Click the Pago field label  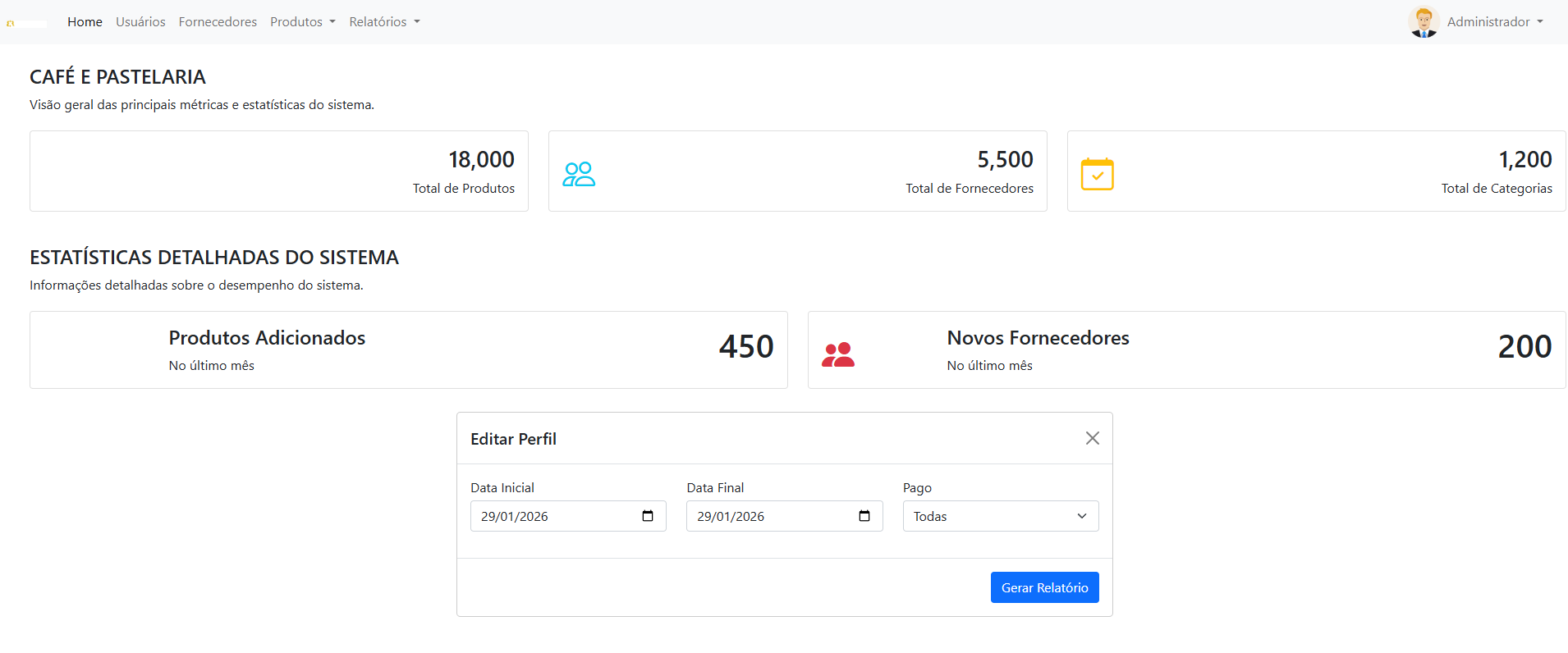click(x=917, y=488)
